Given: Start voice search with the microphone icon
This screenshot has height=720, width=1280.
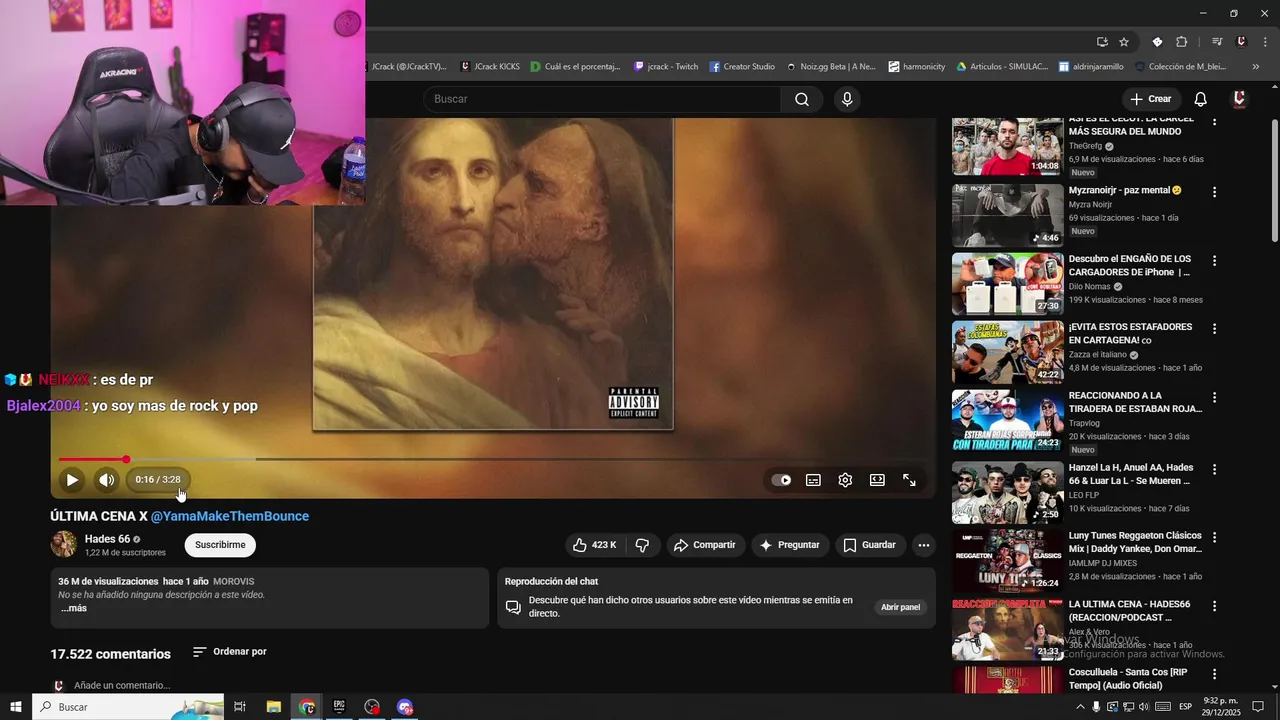Looking at the screenshot, I should (847, 99).
